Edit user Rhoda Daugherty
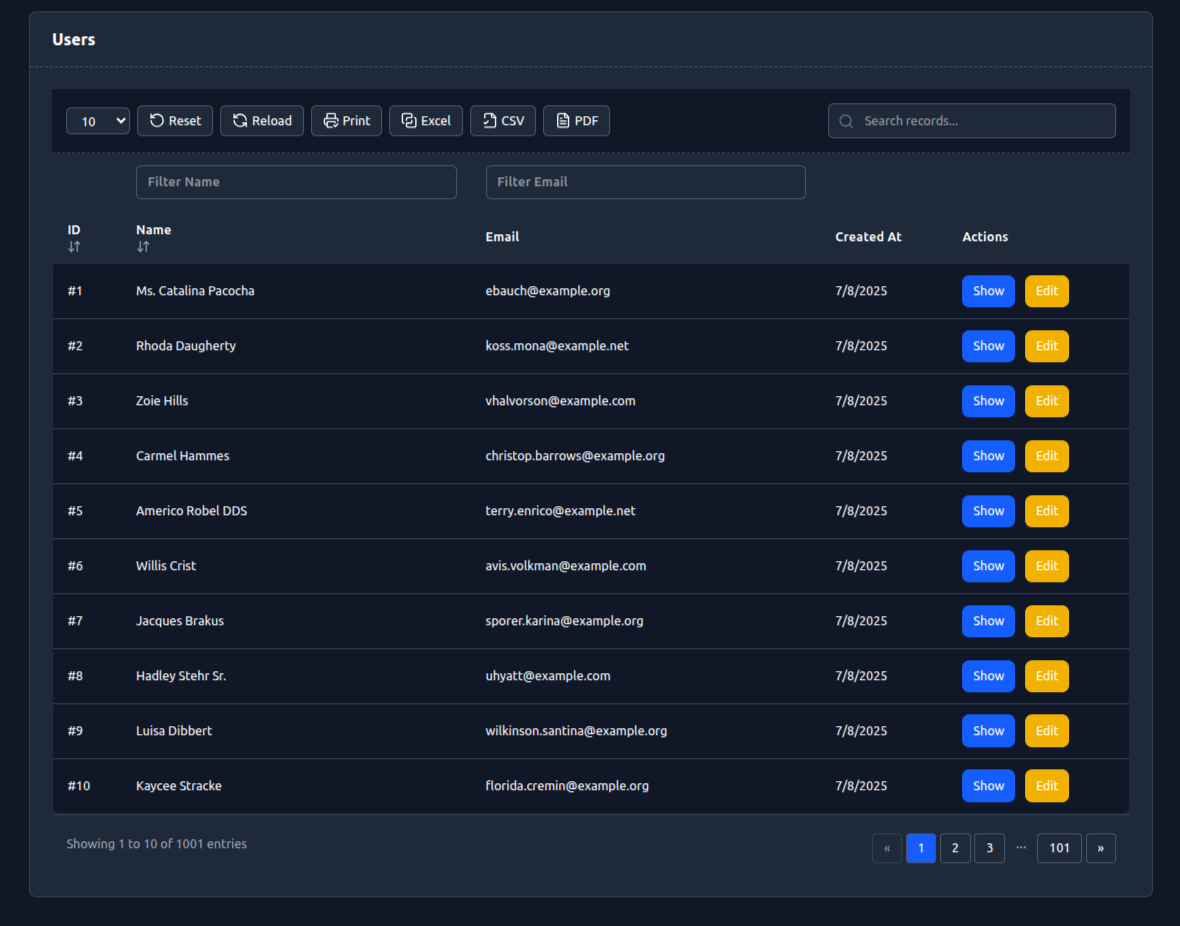Image resolution: width=1180 pixels, height=926 pixels. coord(1047,346)
